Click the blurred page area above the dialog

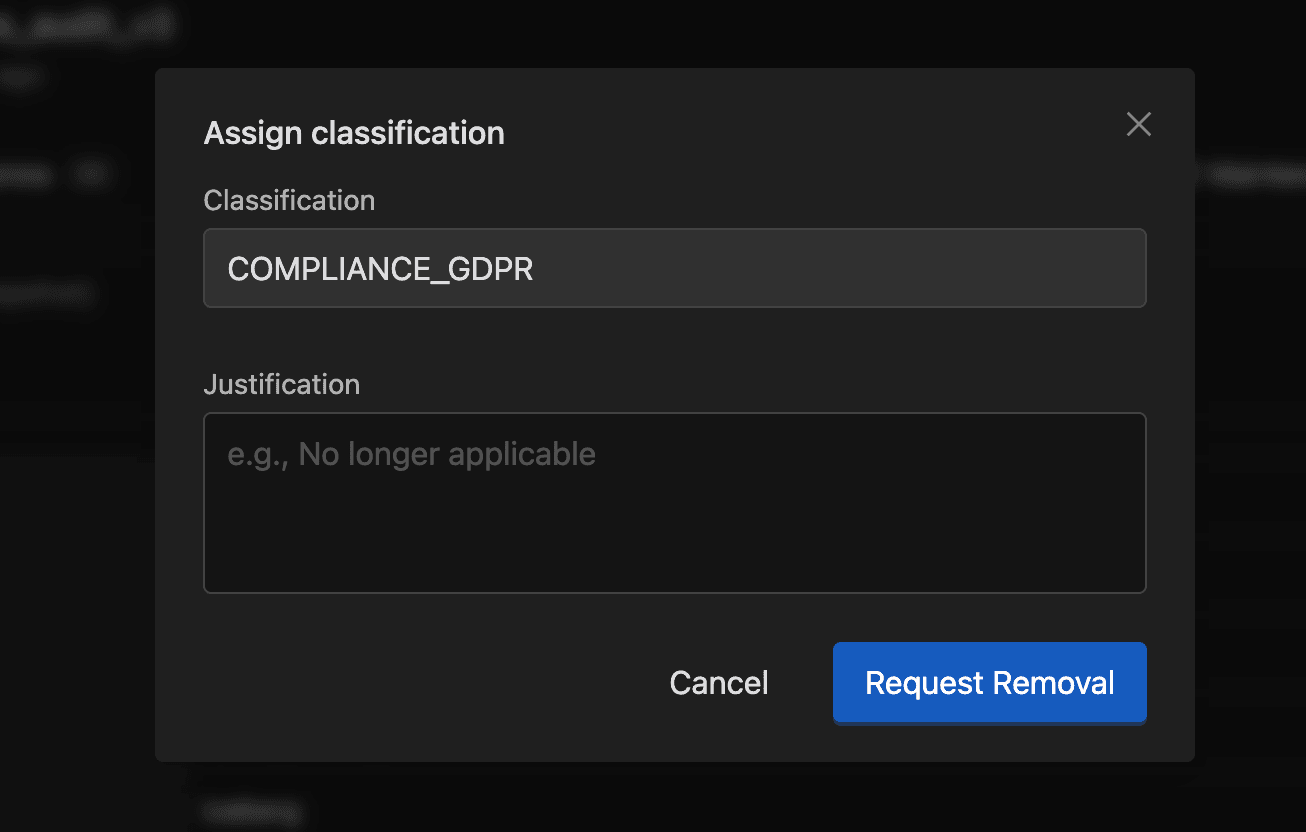(650, 32)
